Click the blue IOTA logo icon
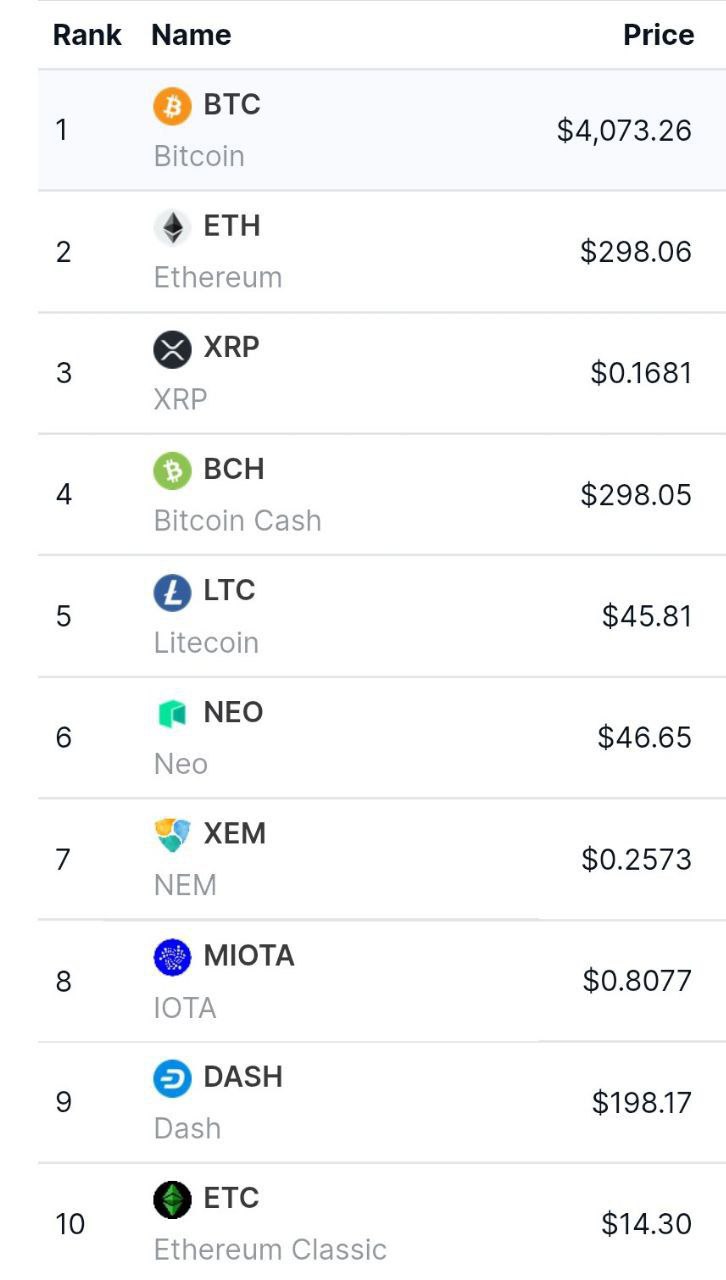The height and width of the screenshot is (1280, 726). pyautogui.click(x=172, y=957)
